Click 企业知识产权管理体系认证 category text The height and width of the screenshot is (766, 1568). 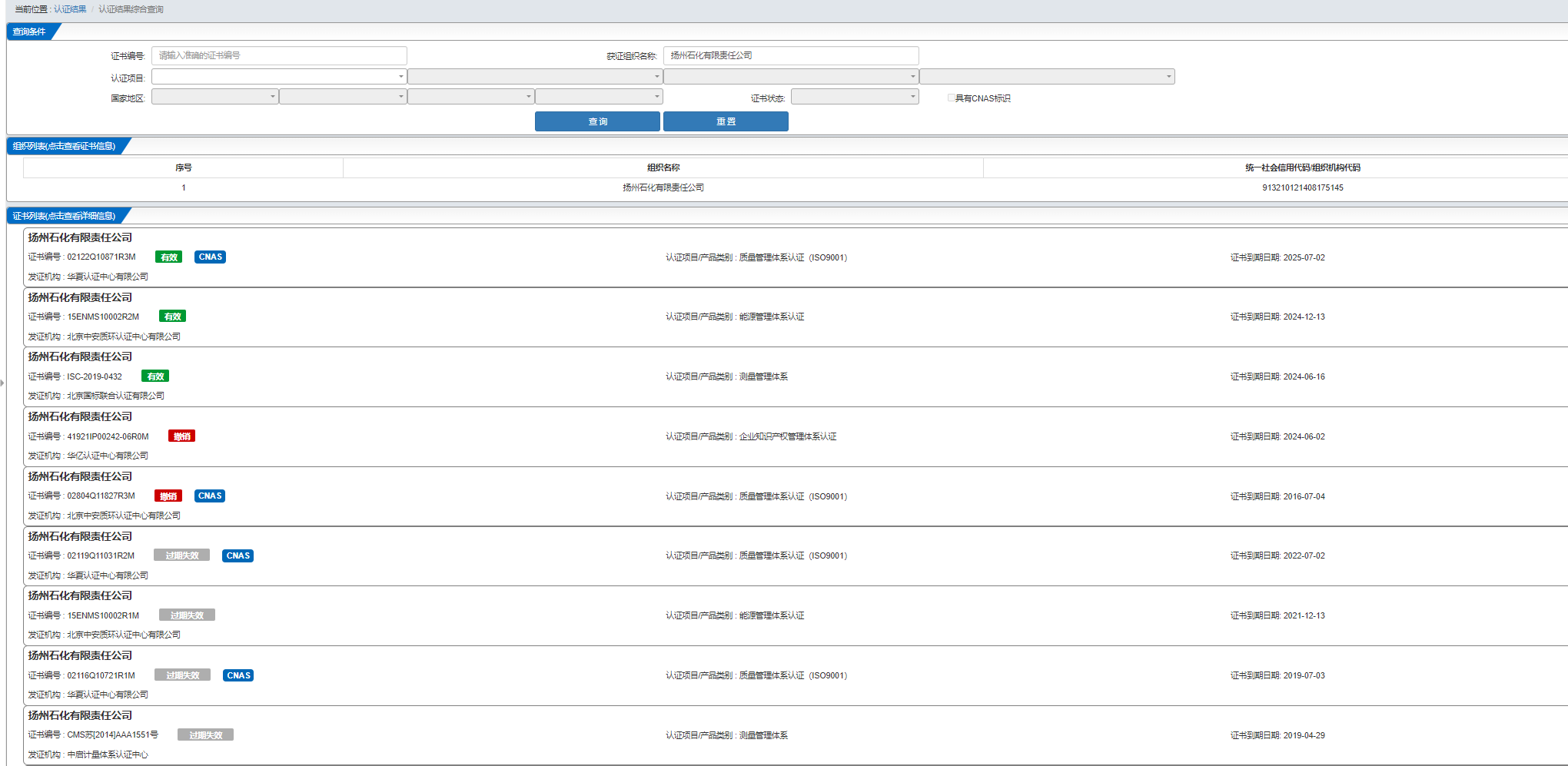(x=788, y=436)
